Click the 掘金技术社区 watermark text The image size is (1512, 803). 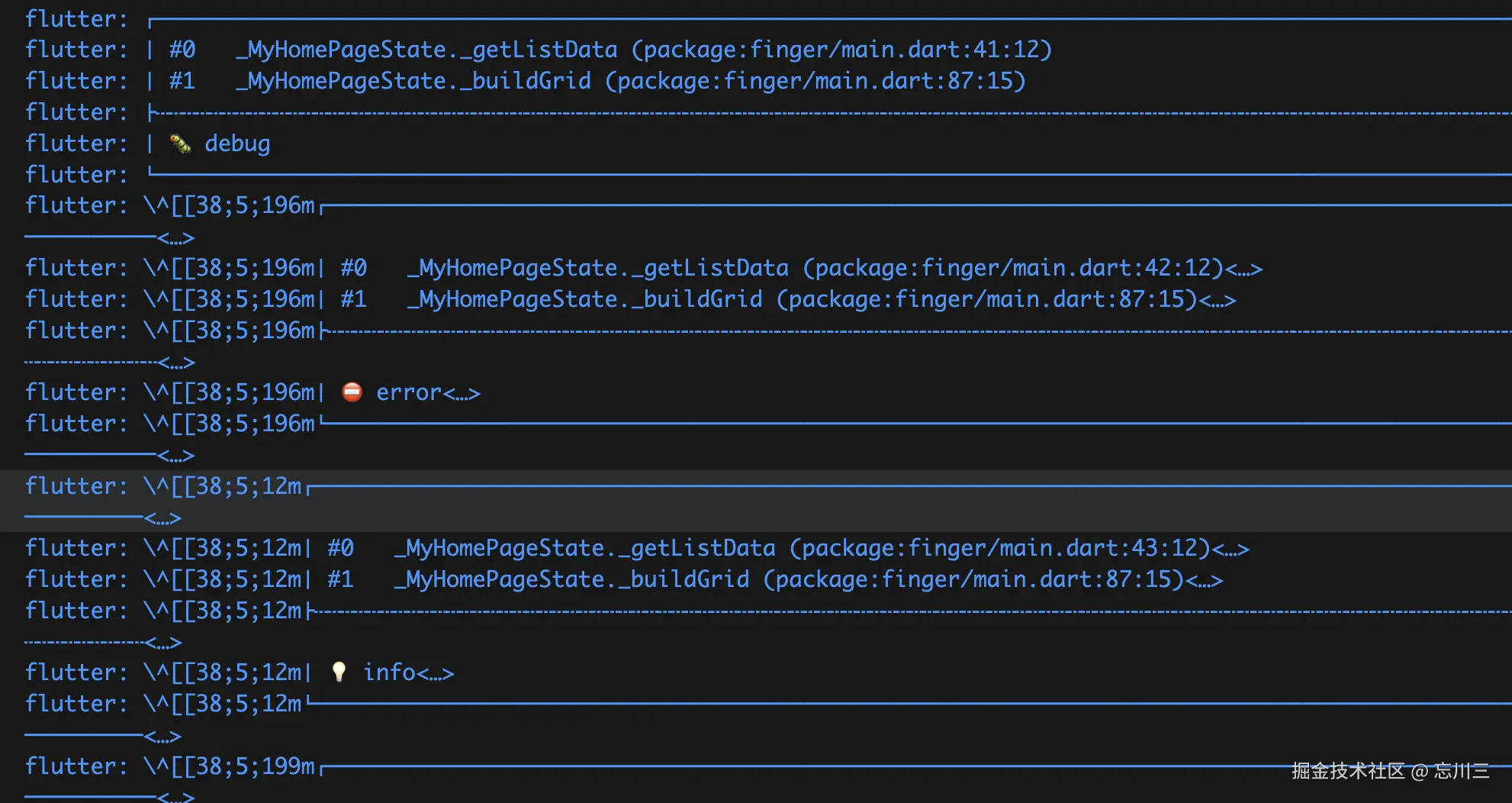(1348, 771)
